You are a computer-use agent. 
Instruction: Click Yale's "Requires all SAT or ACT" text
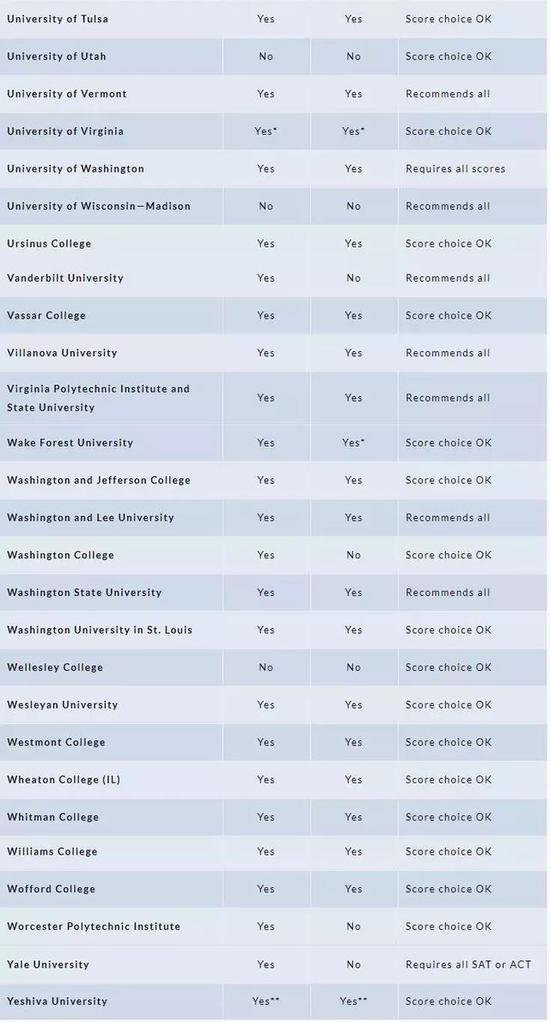[x=468, y=964]
